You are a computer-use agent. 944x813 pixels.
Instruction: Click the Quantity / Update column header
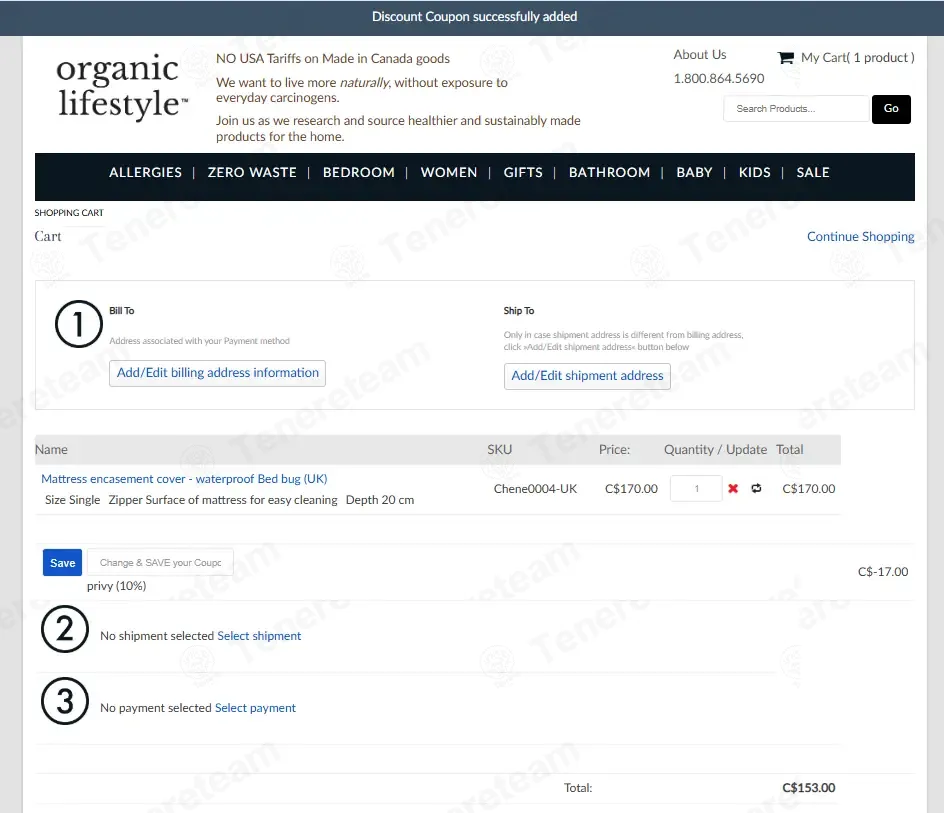click(715, 450)
